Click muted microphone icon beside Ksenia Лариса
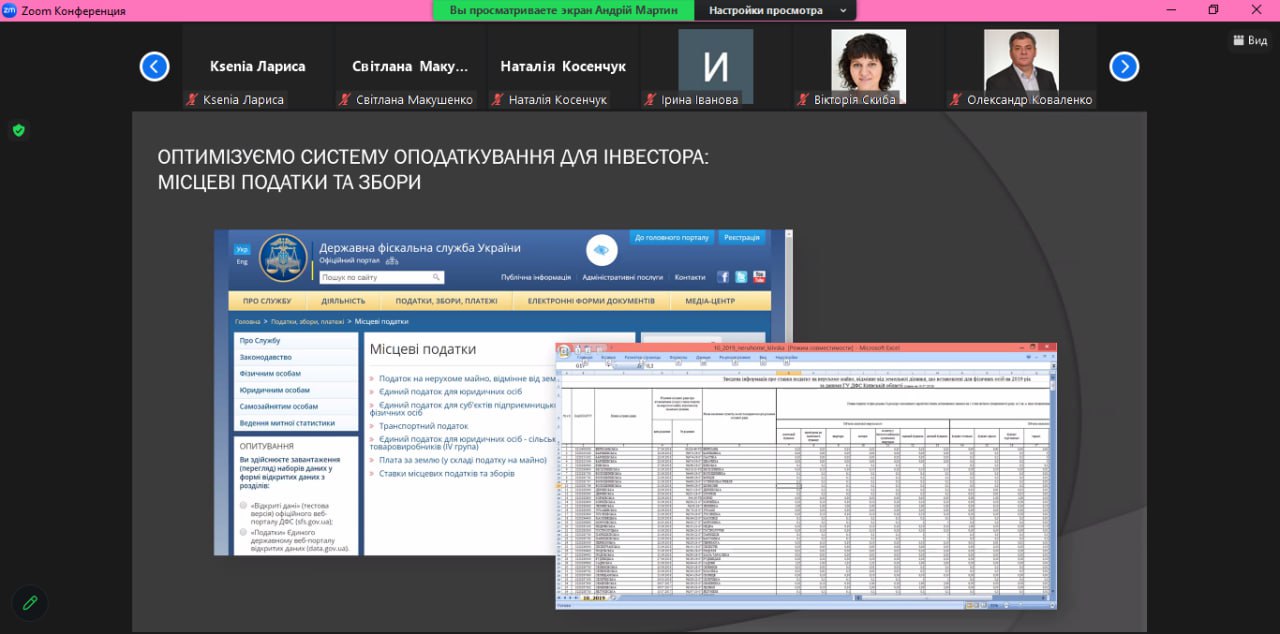This screenshot has height=634, width=1280. (x=192, y=100)
